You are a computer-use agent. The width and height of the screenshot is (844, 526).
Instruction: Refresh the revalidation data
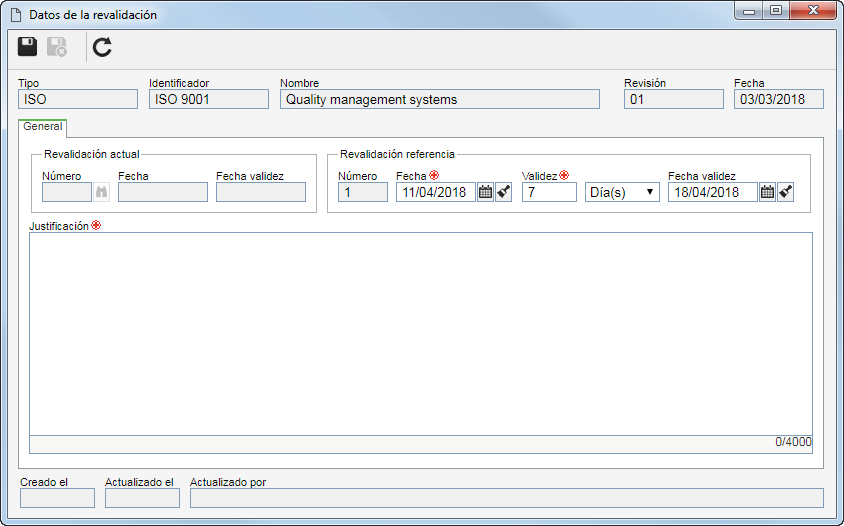[x=102, y=47]
